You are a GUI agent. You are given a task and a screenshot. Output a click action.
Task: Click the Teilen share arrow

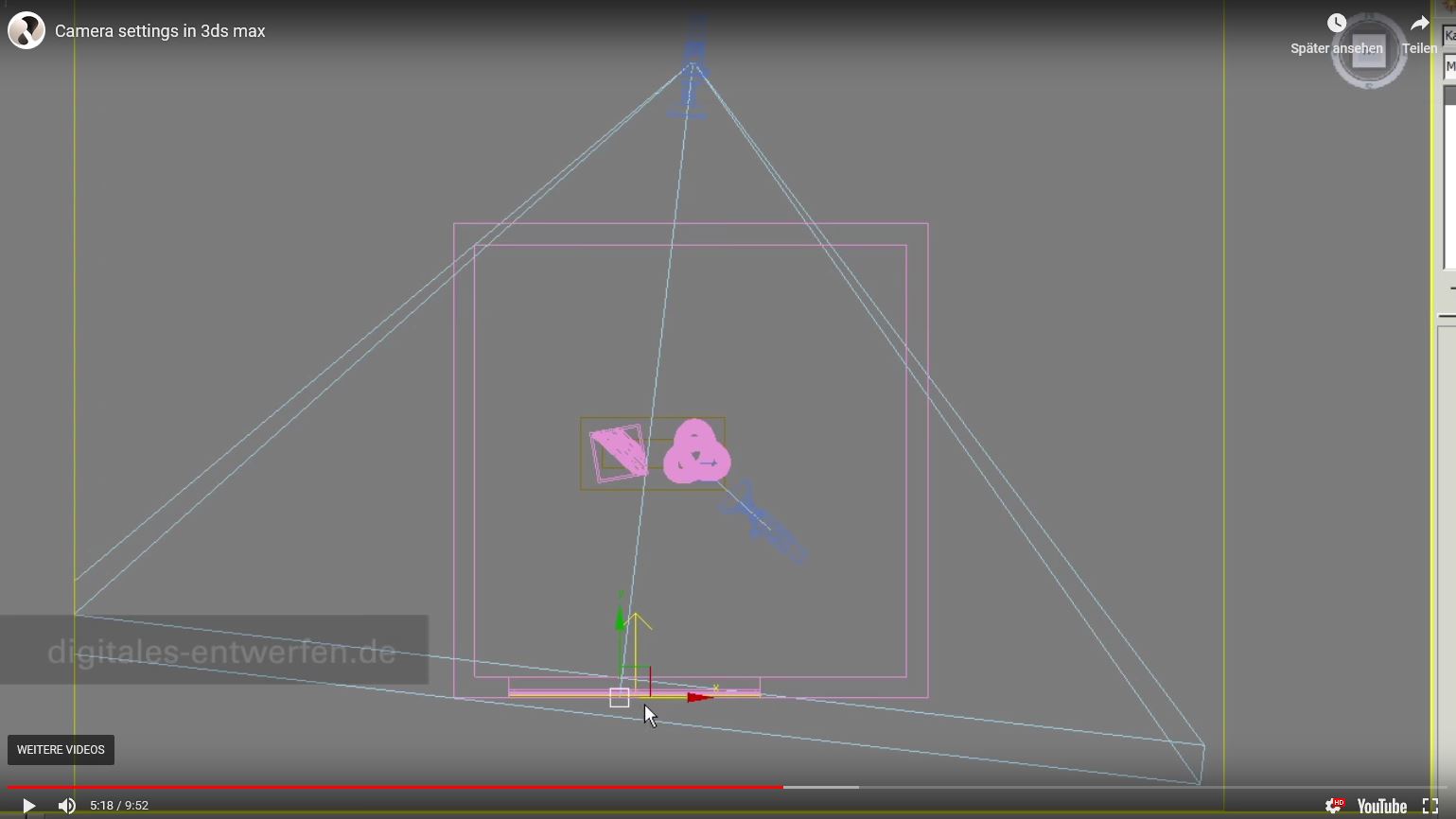pos(1419,23)
